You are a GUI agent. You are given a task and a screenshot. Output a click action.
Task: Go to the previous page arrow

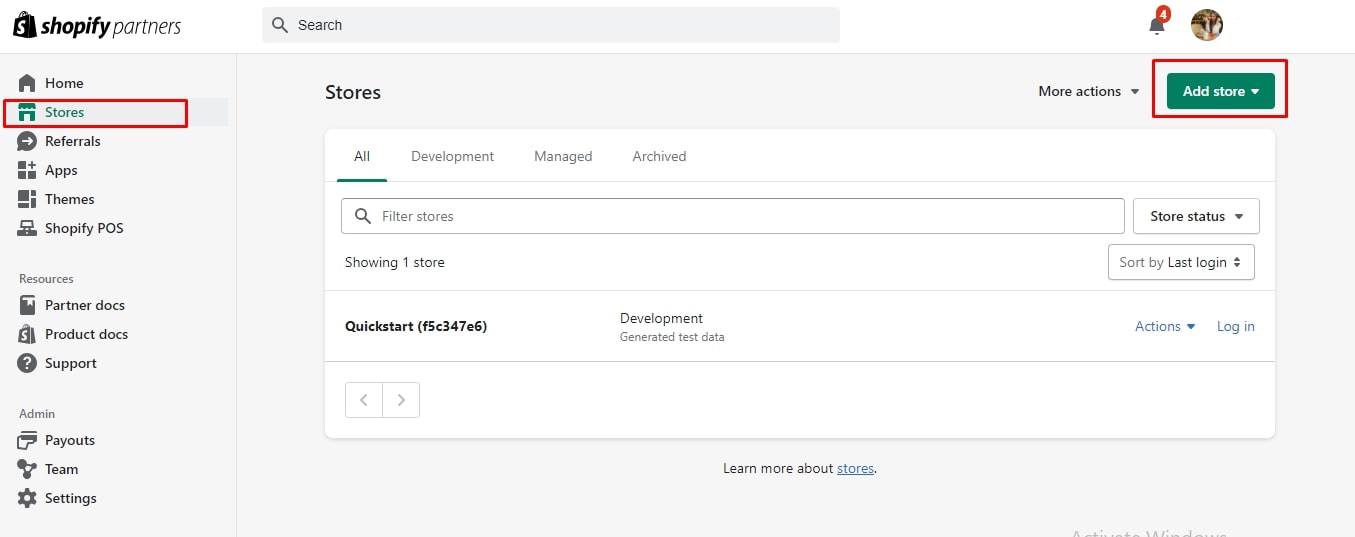pyautogui.click(x=364, y=400)
